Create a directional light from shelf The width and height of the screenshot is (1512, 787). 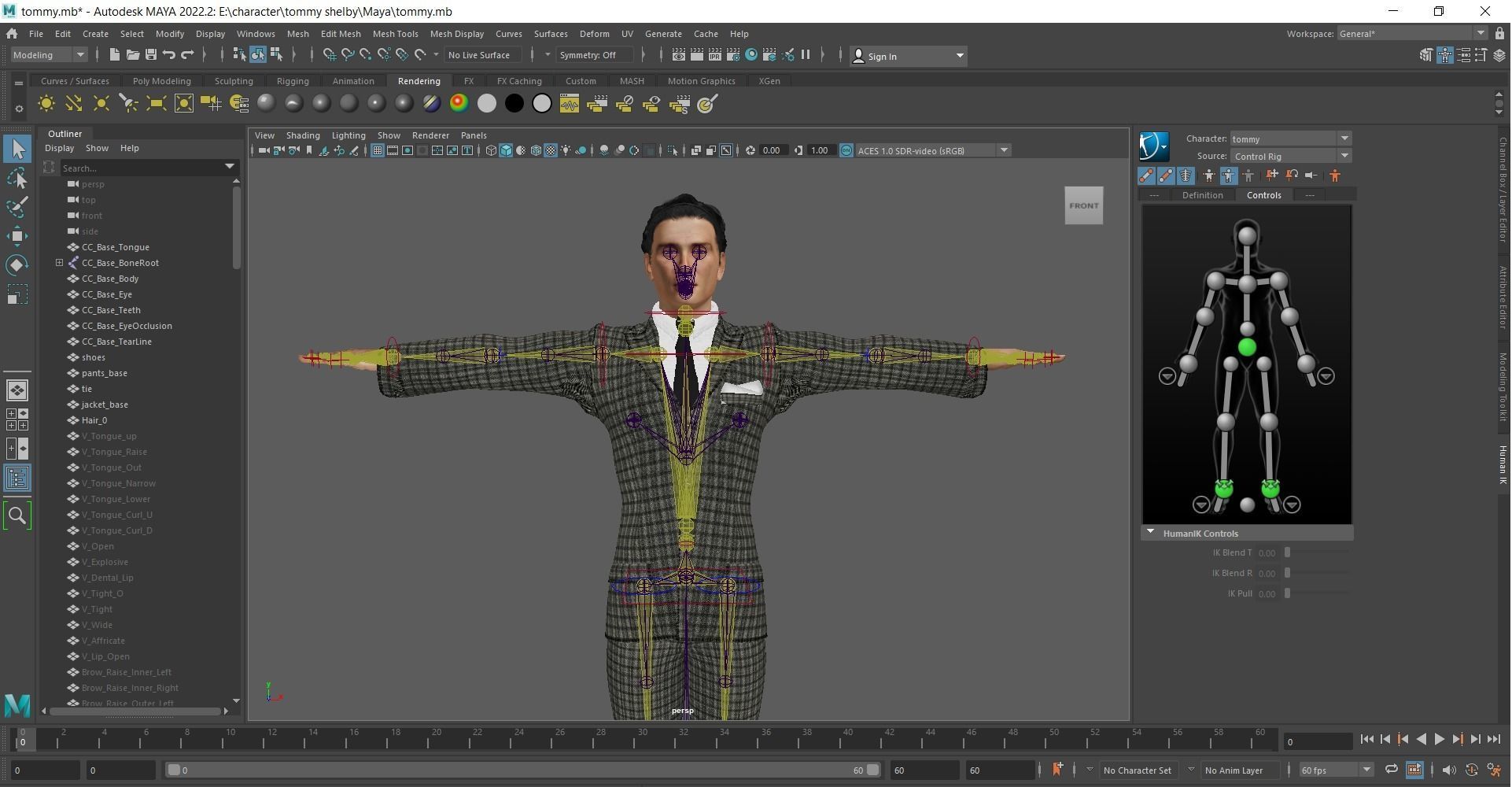tap(74, 104)
